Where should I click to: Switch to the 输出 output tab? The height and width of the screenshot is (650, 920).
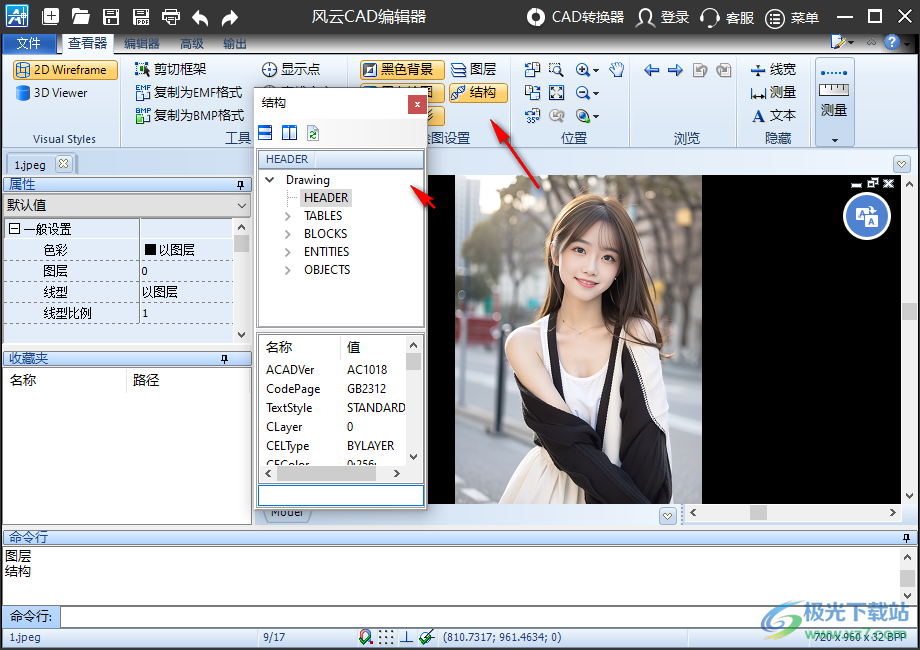[235, 43]
